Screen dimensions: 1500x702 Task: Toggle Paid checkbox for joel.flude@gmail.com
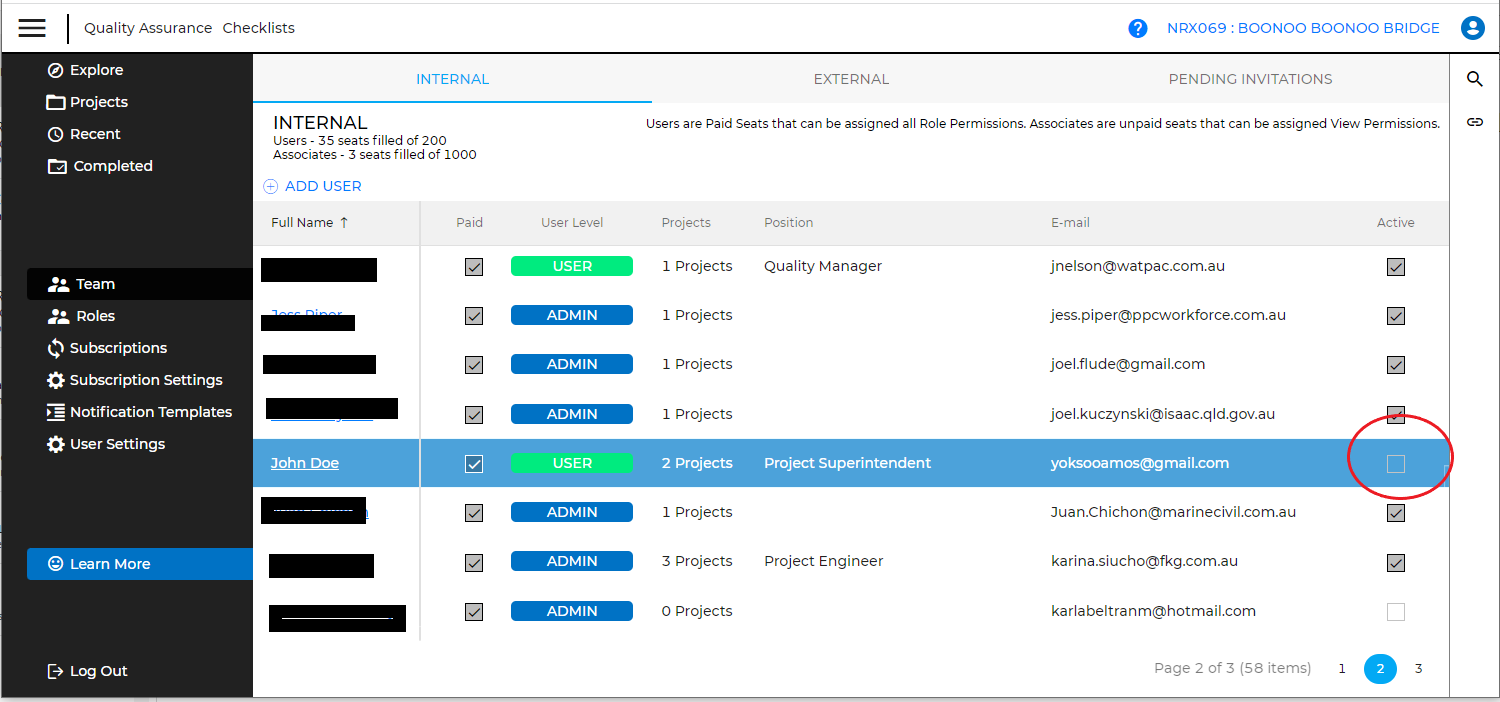474,365
